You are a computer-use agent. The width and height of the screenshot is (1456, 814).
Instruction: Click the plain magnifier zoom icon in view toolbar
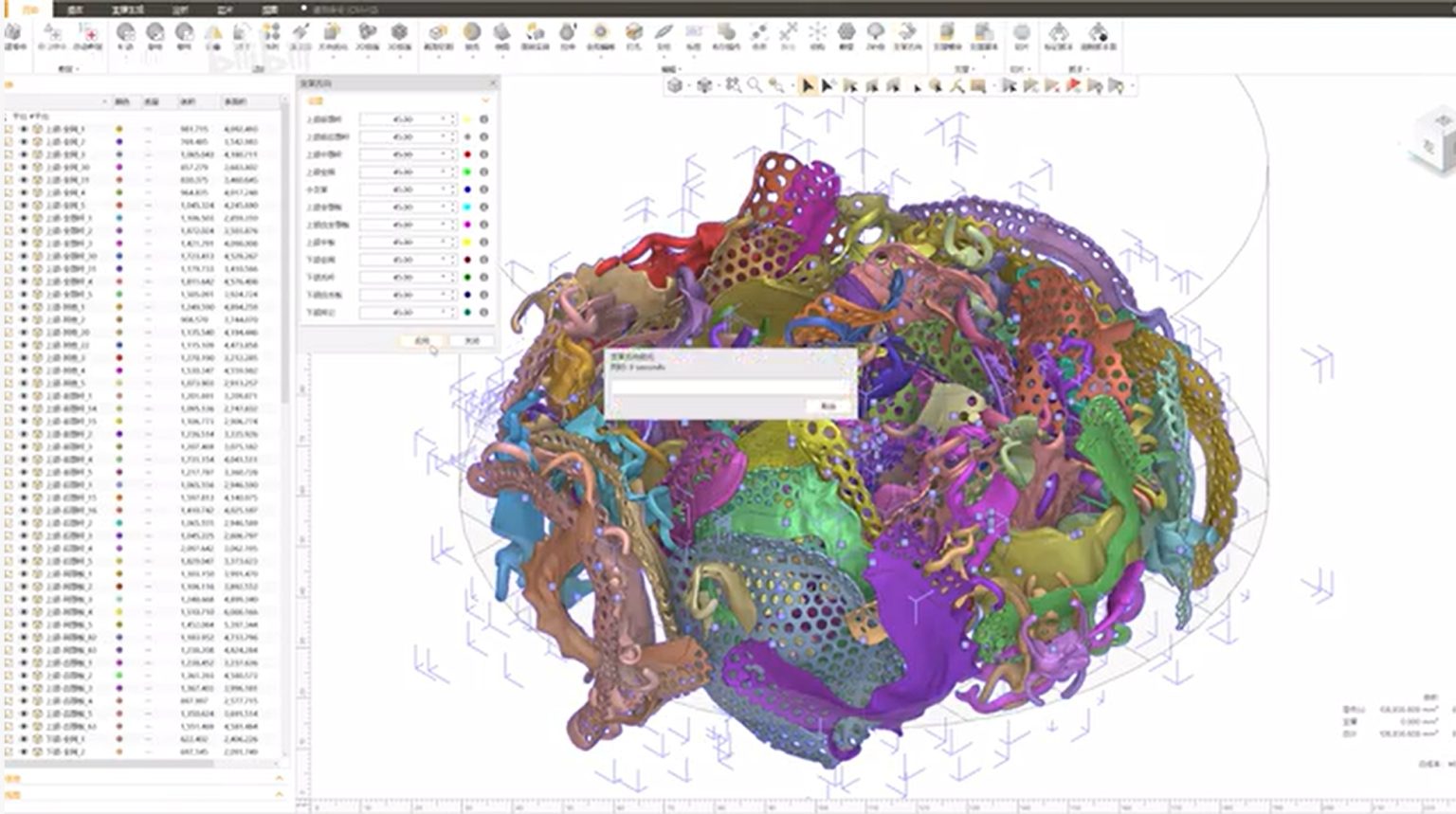tap(755, 85)
